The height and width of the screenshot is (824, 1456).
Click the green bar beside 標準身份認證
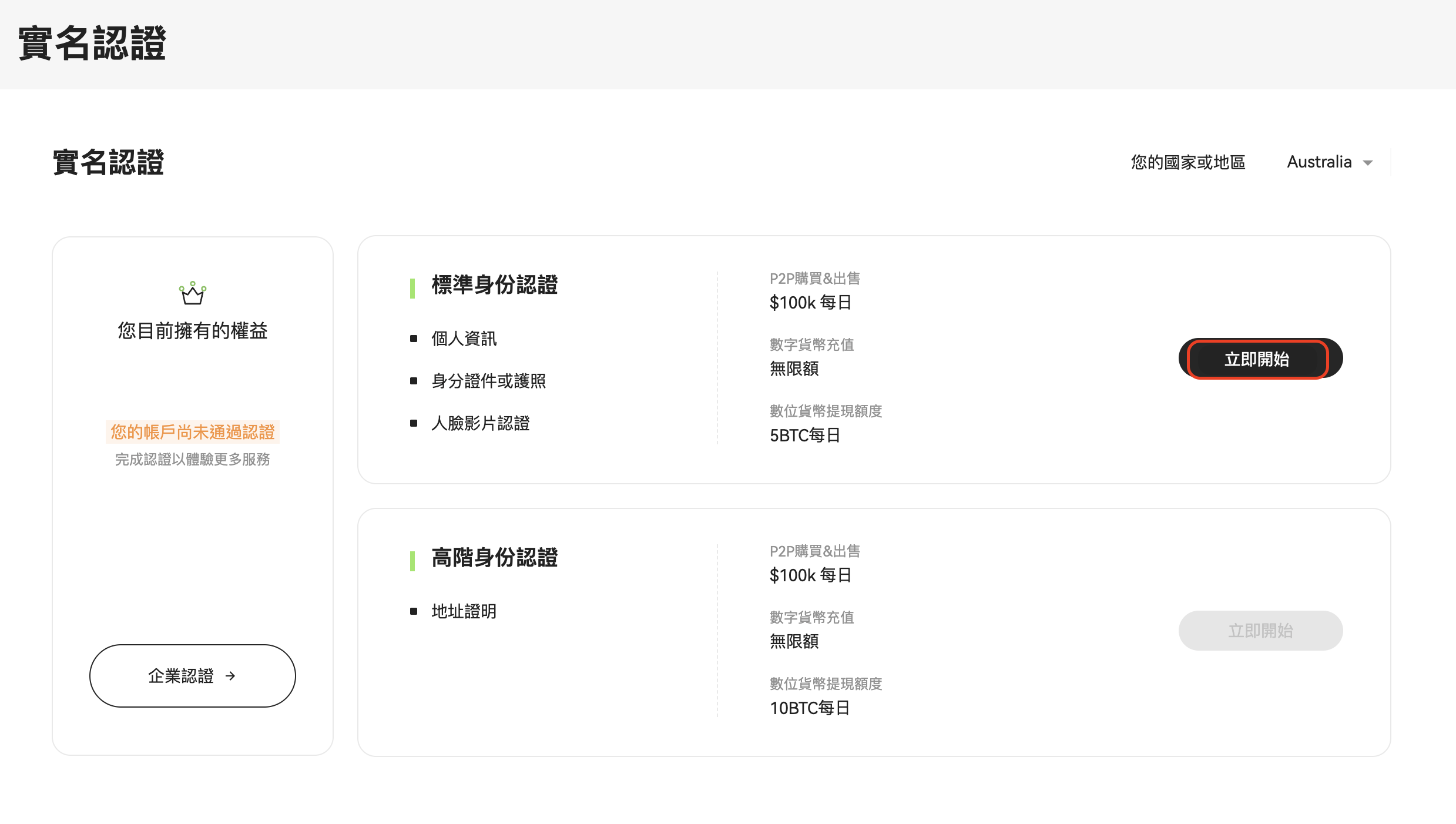pyautogui.click(x=412, y=288)
